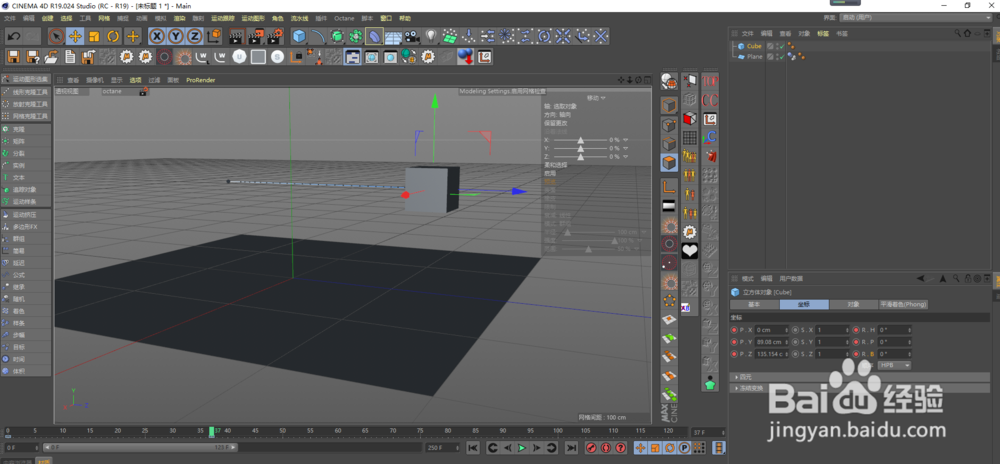1000x464 pixels.
Task: Click the save floppy disk icon
Action: [x=13, y=57]
